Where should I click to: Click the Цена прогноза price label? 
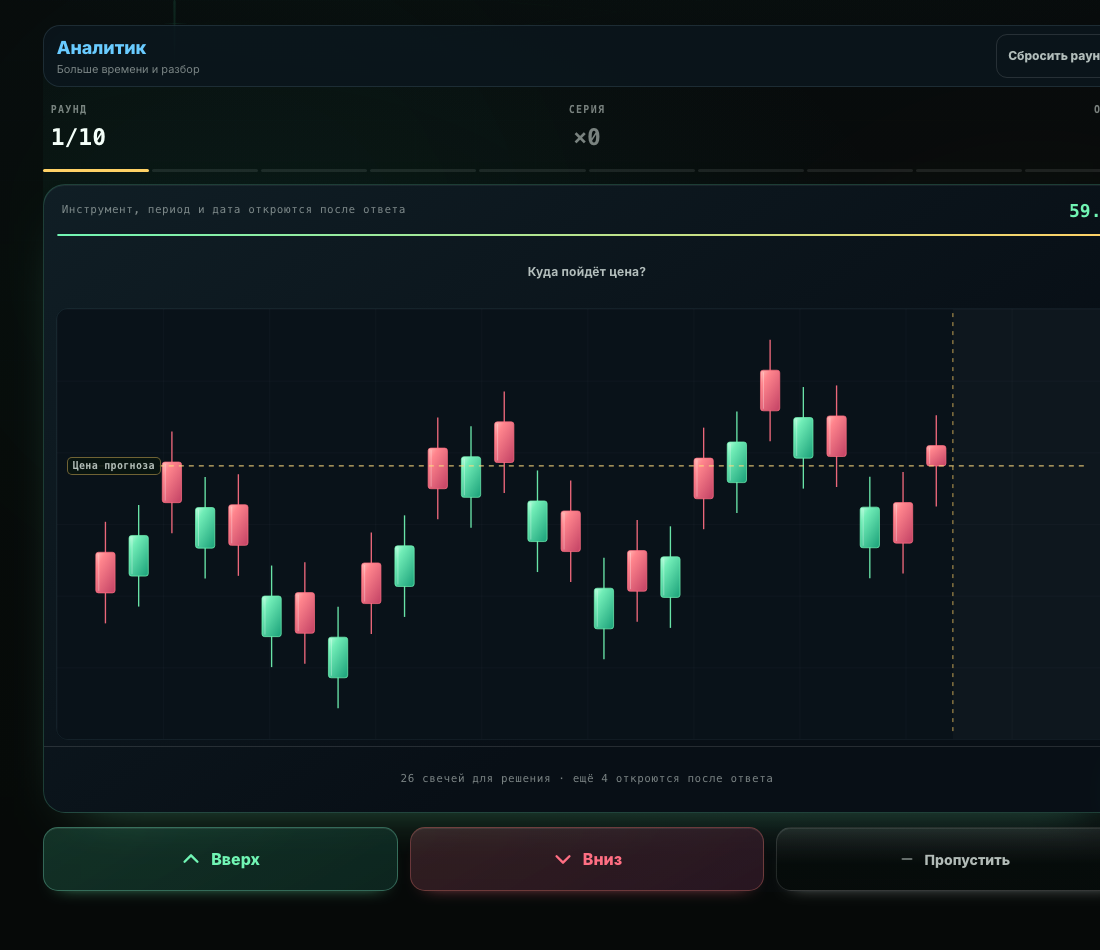[114, 465]
